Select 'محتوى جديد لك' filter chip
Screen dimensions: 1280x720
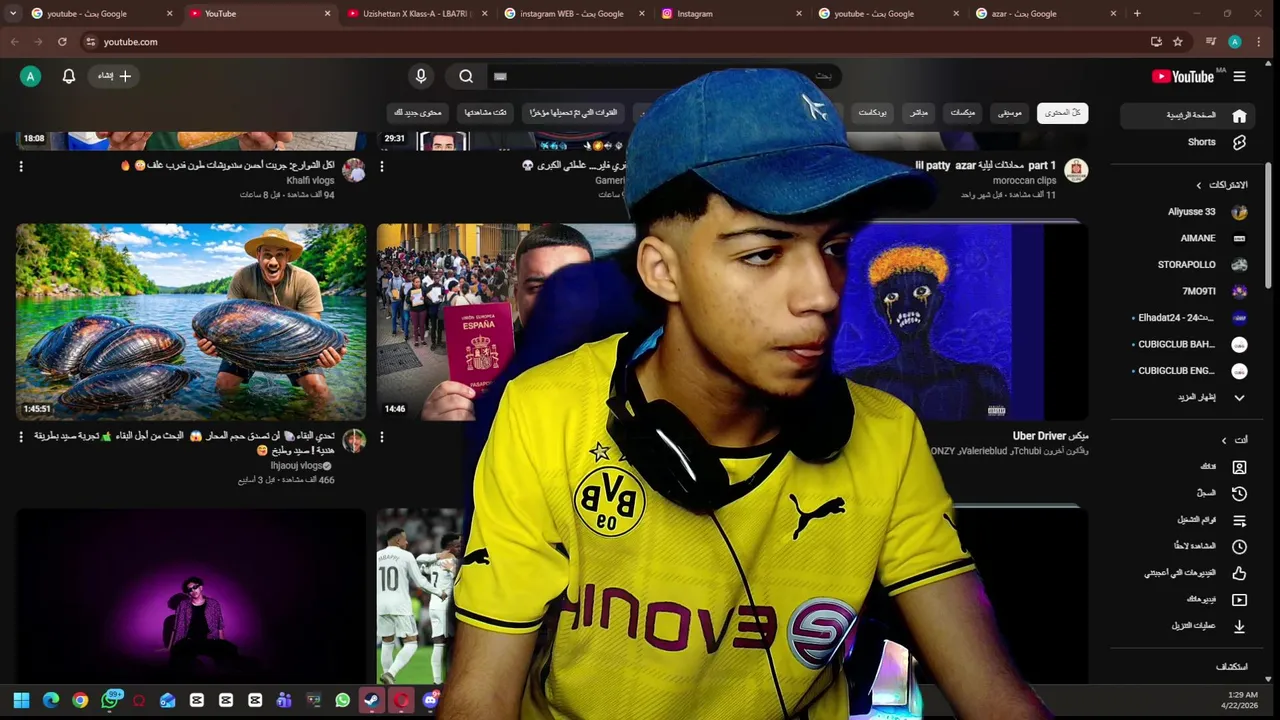coord(417,113)
